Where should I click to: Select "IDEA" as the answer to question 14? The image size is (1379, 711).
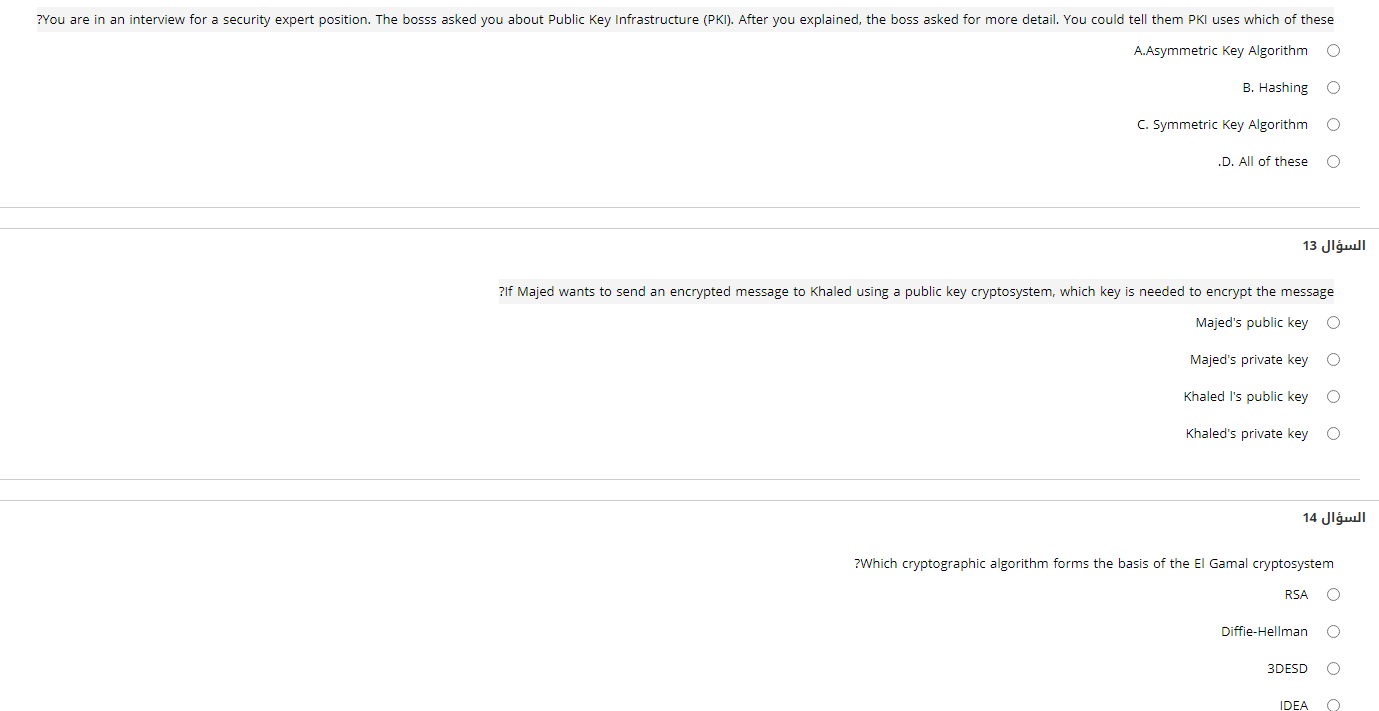1333,705
